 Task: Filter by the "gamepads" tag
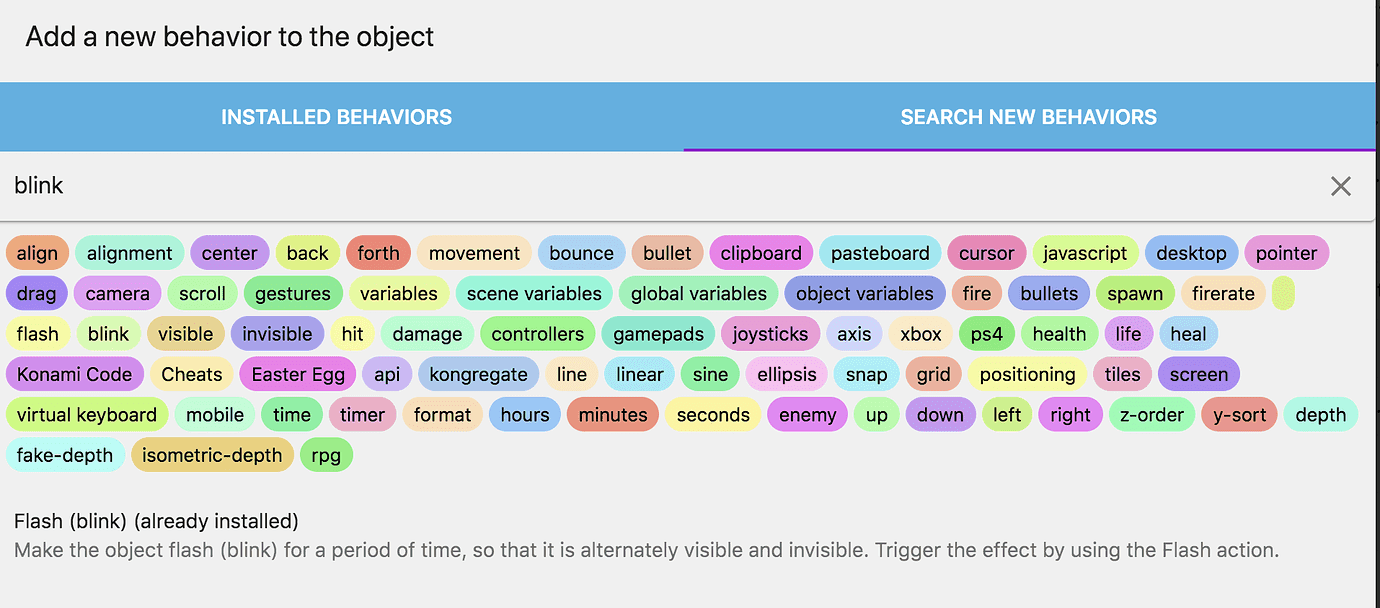click(659, 334)
